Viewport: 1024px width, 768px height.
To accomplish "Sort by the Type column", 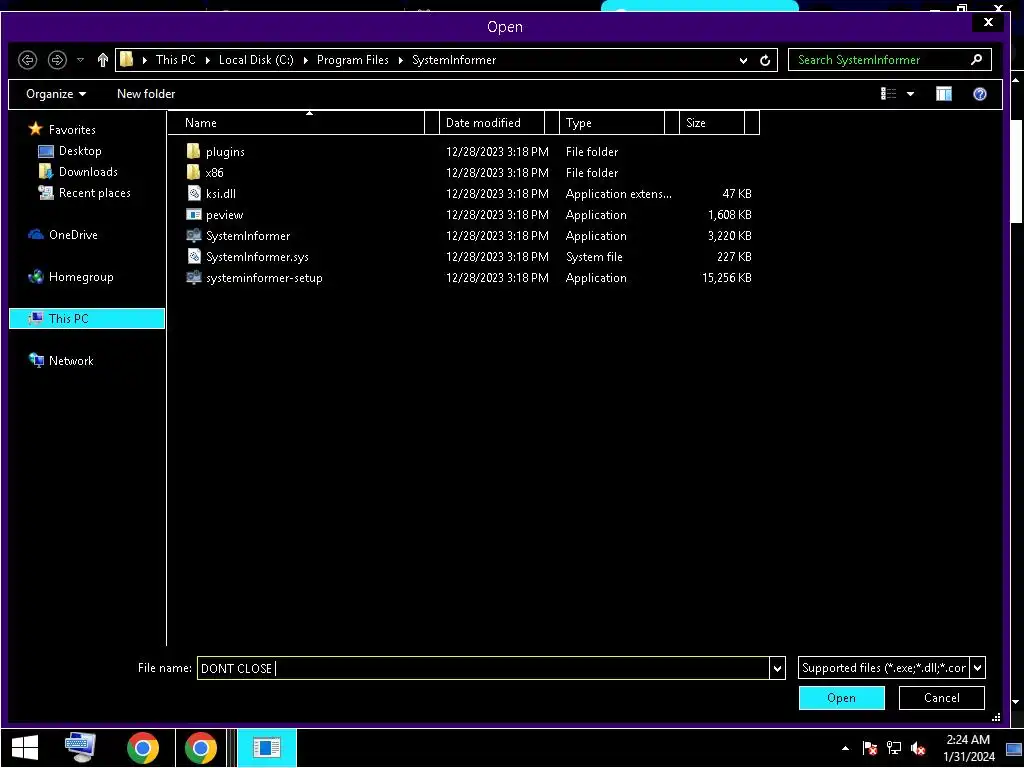I will (612, 123).
